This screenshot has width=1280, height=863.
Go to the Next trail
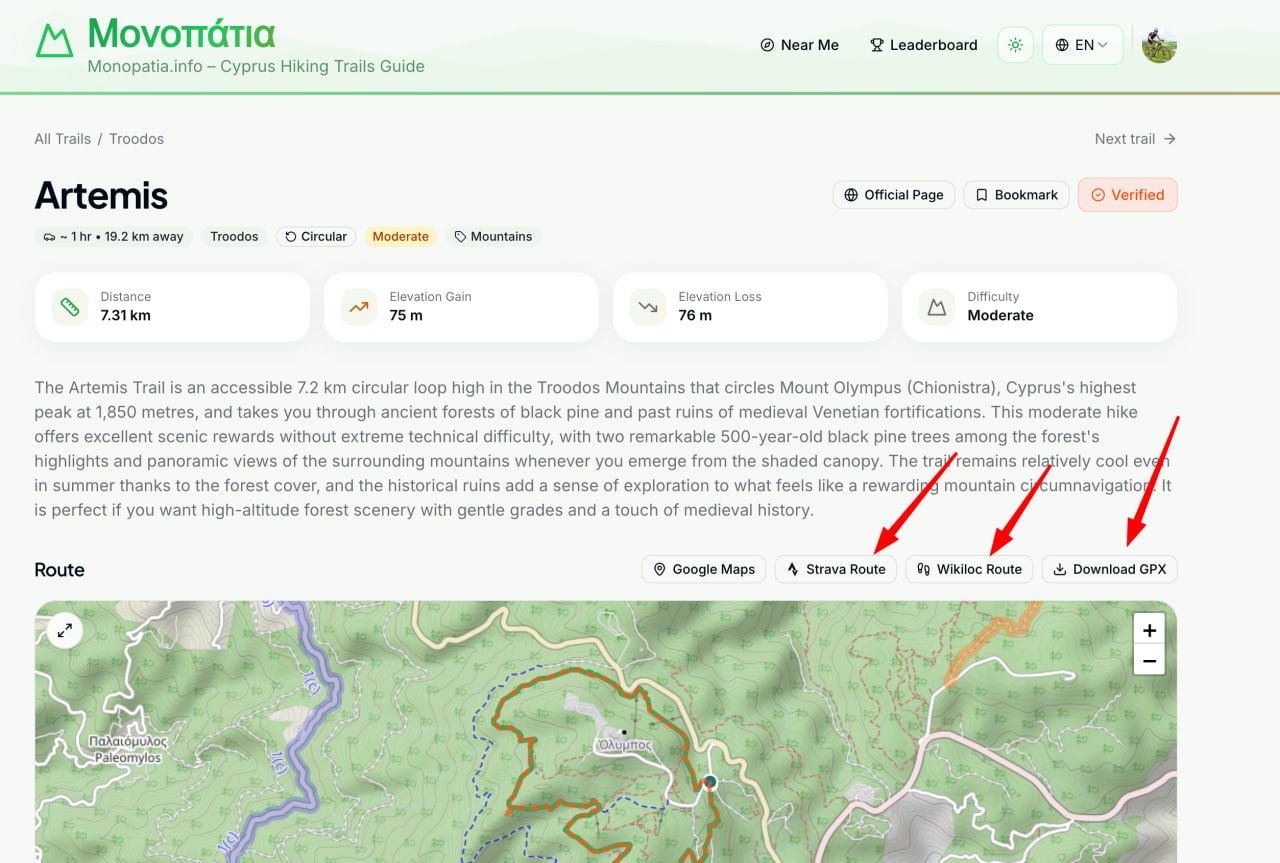click(1135, 139)
